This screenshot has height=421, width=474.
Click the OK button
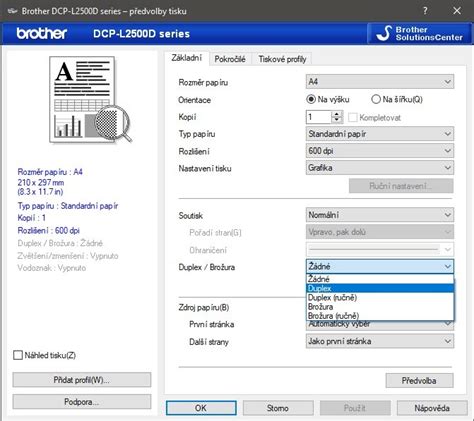coord(201,408)
